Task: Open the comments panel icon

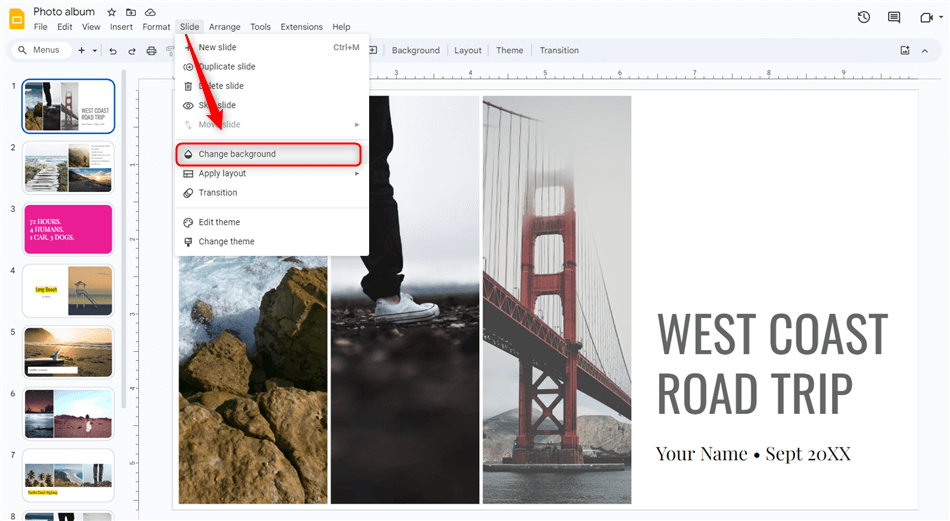Action: tap(894, 18)
